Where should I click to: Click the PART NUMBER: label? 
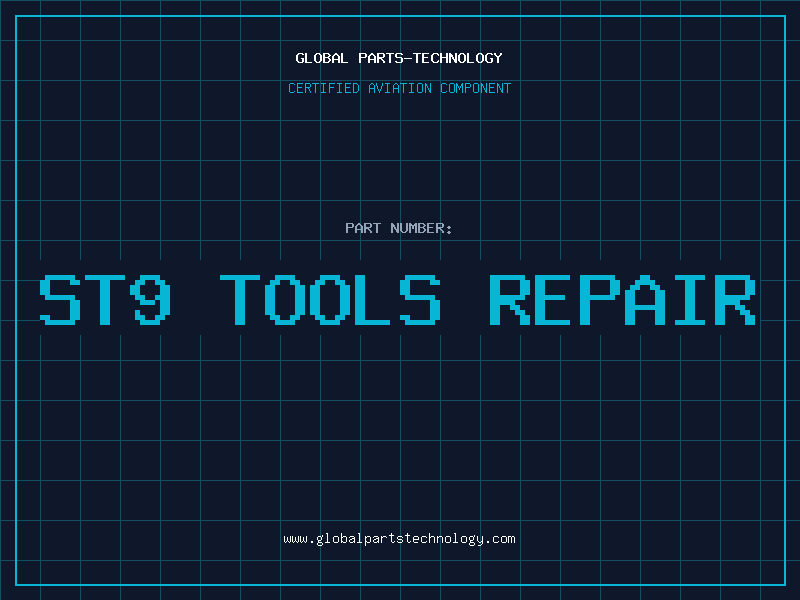click(x=399, y=228)
